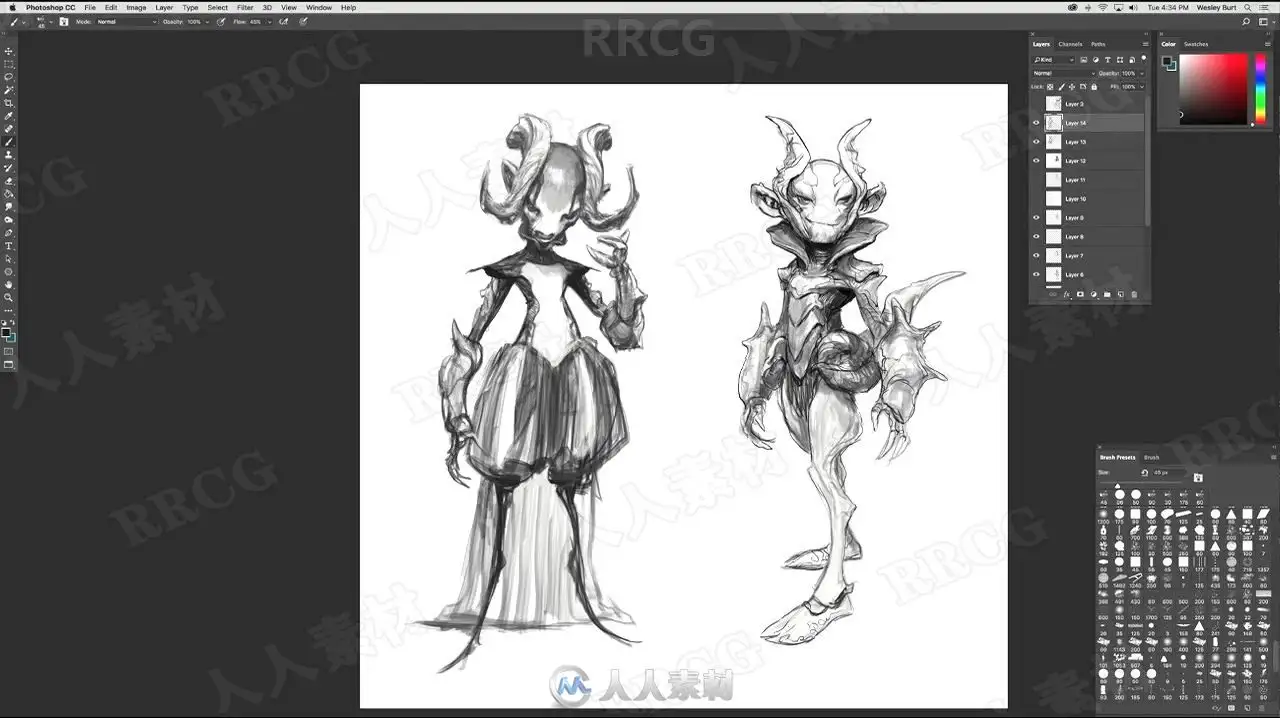Hide Layer 8 visibility
This screenshot has height=718, width=1280.
coord(1036,236)
